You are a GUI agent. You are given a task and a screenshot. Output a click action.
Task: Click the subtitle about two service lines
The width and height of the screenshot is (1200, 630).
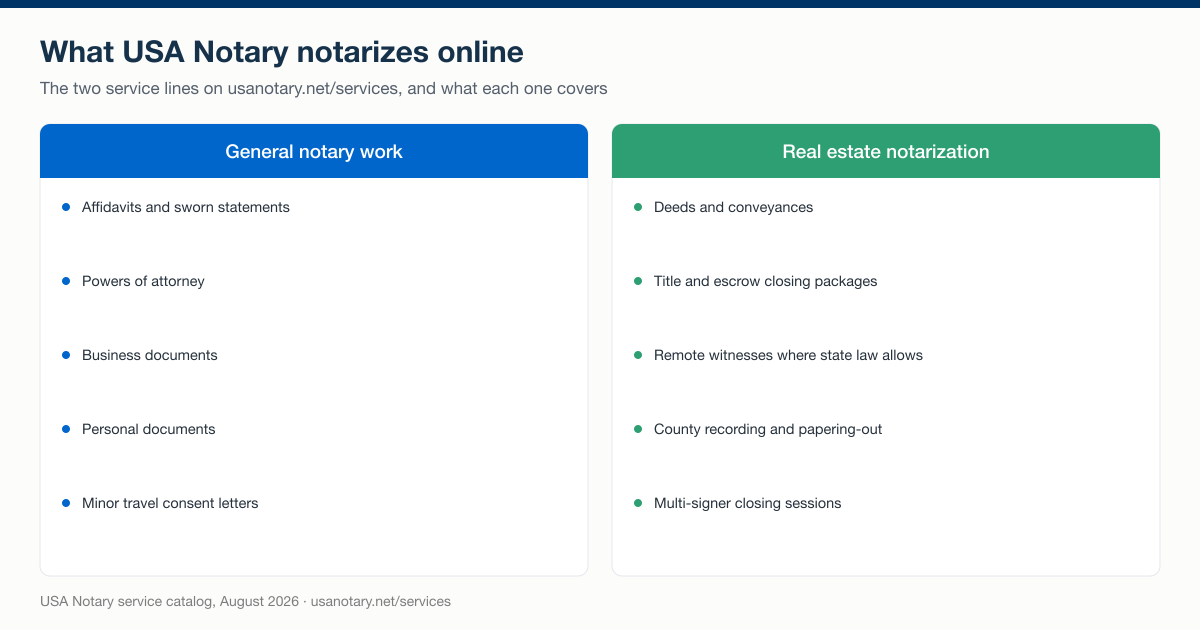click(323, 88)
